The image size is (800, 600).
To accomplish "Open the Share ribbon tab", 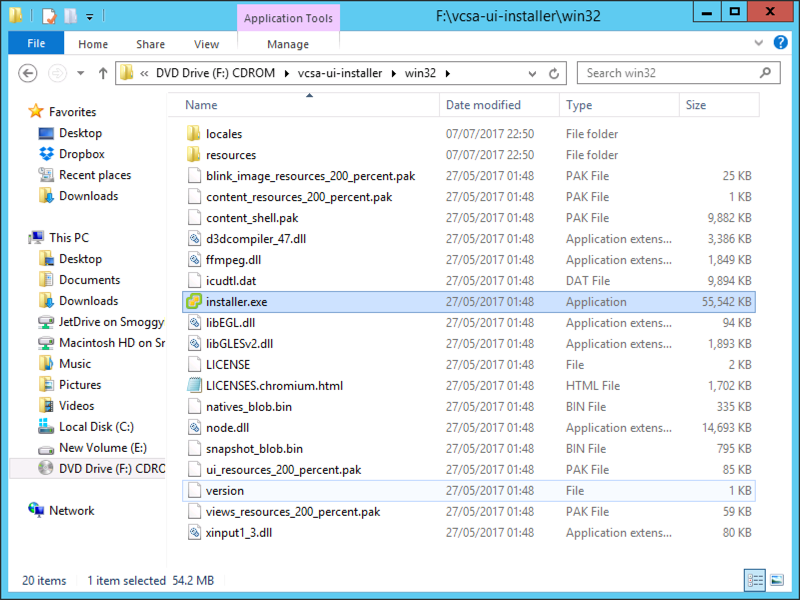I will pyautogui.click(x=151, y=44).
